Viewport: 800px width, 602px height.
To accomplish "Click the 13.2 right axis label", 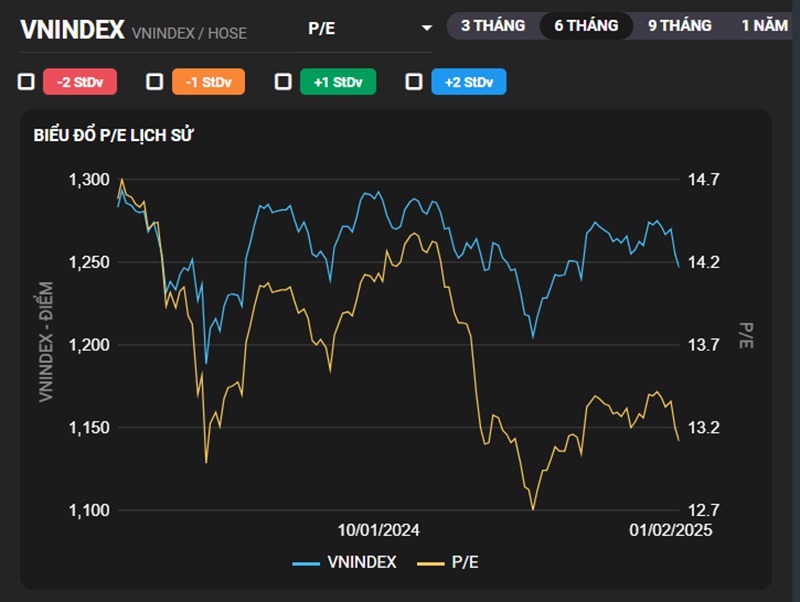I will [704, 428].
